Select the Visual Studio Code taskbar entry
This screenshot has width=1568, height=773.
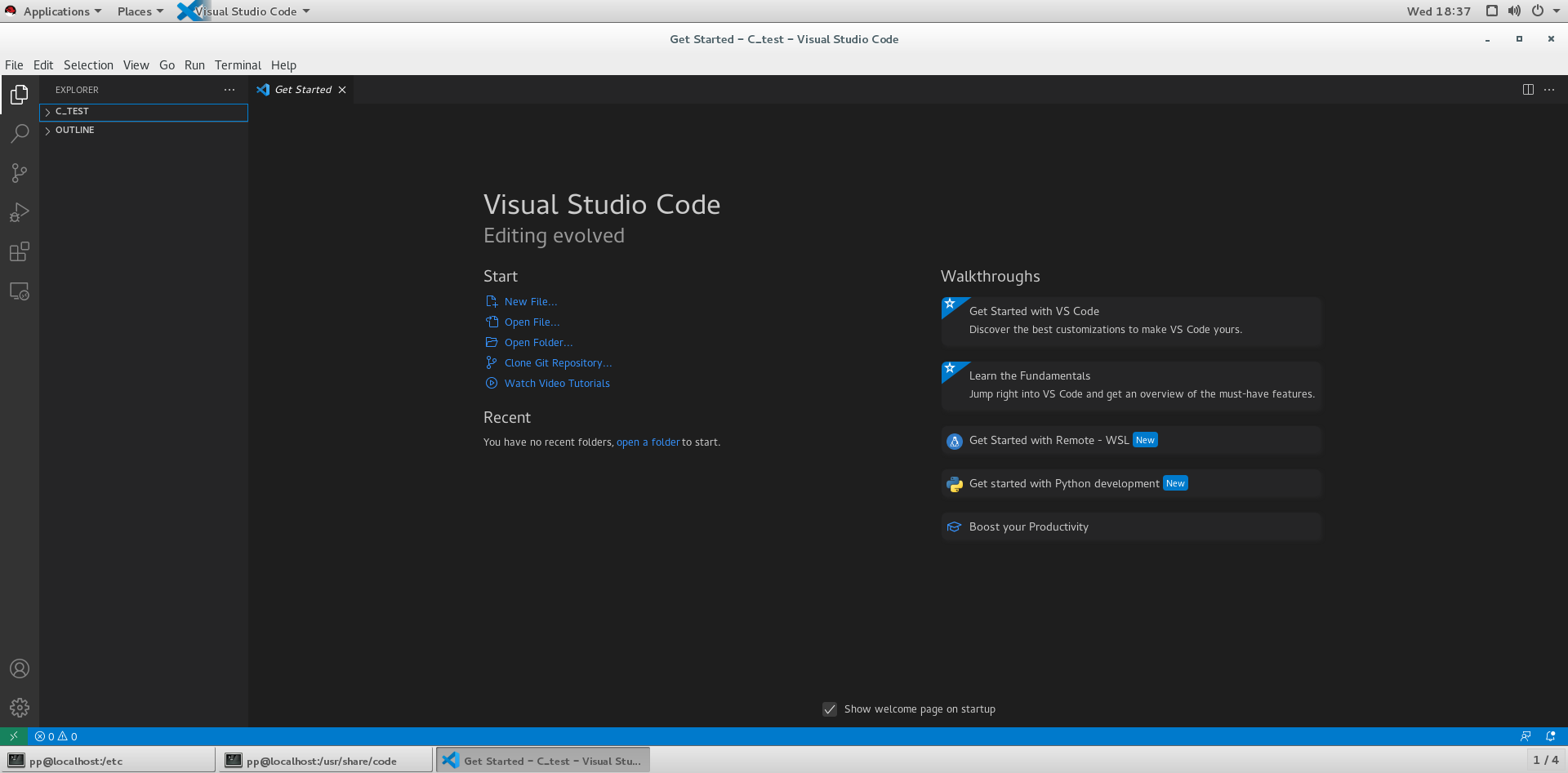coord(543,760)
